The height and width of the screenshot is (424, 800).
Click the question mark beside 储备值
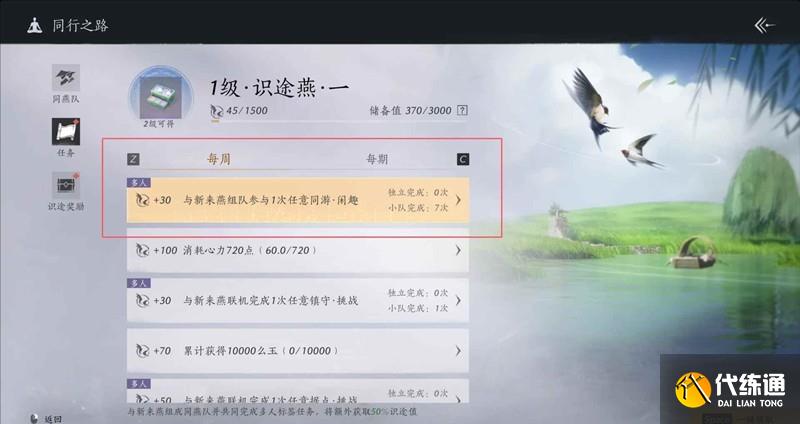coord(462,110)
